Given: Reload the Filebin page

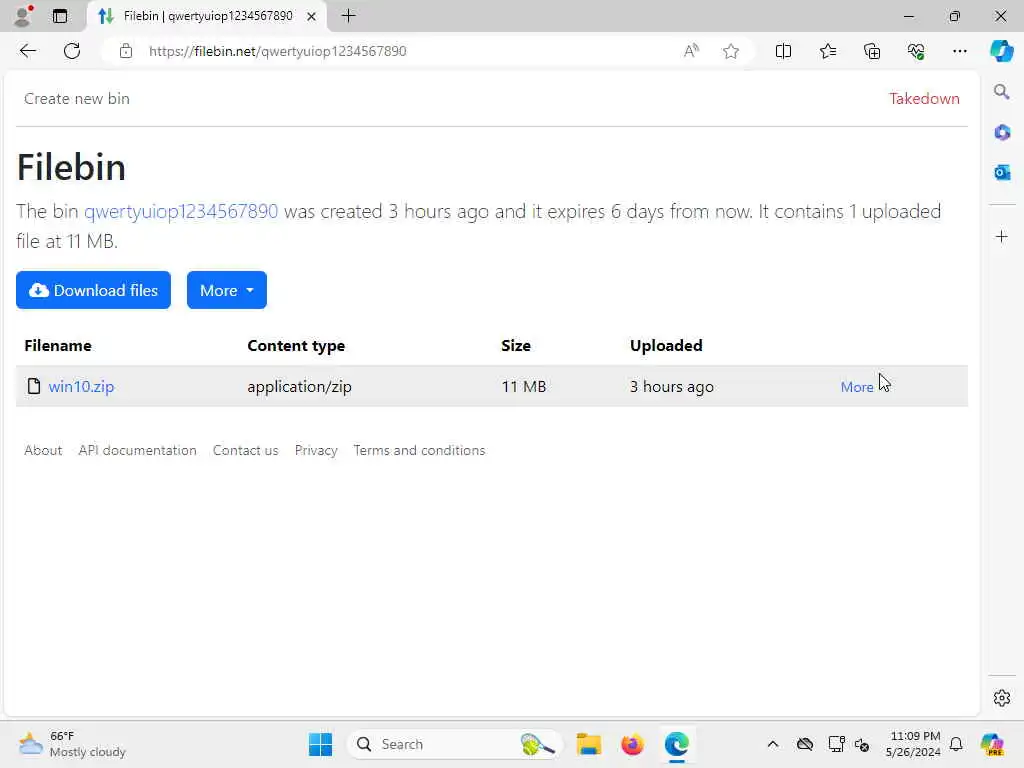Looking at the screenshot, I should click(72, 51).
